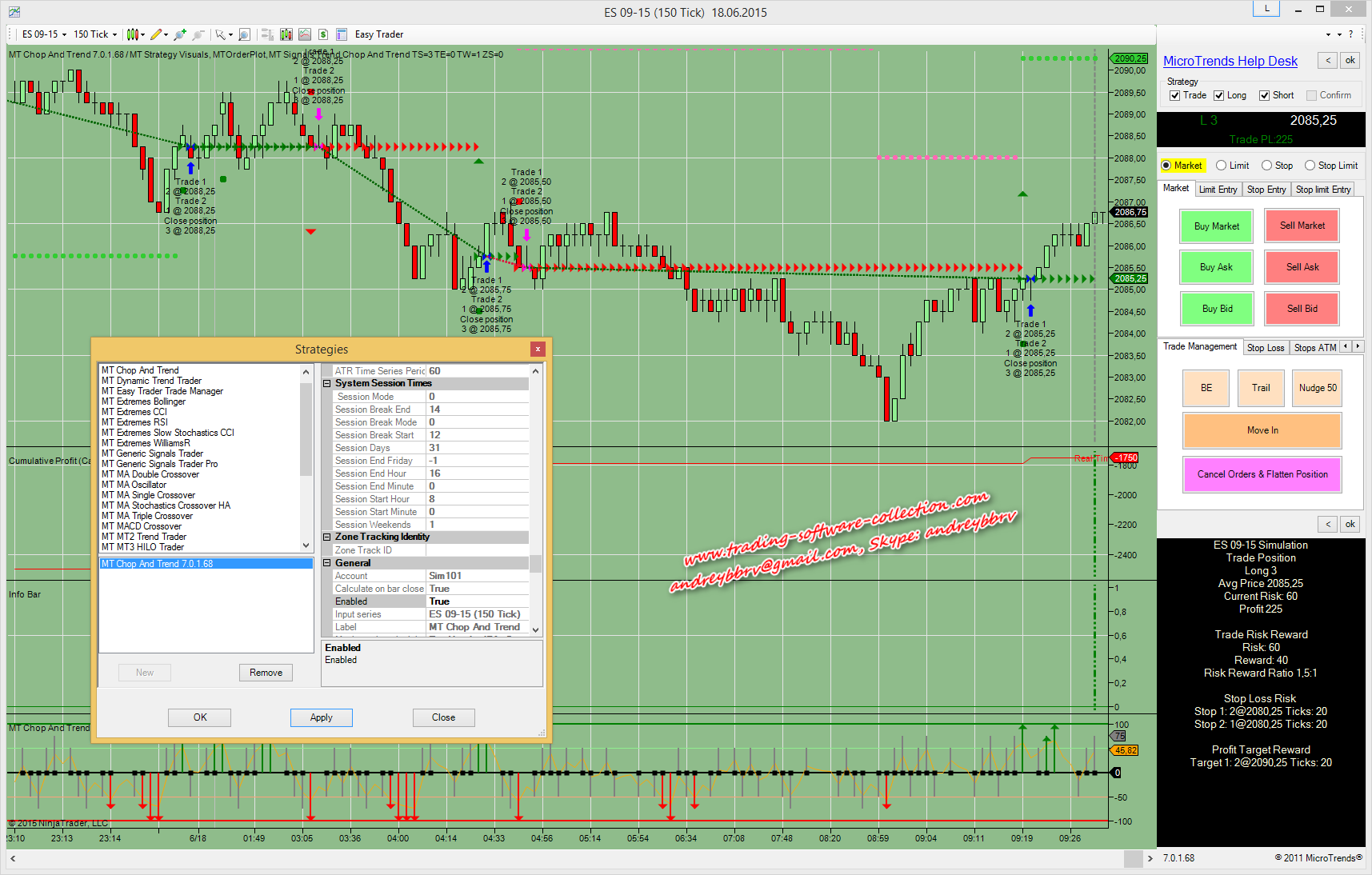Toggle the Short strategy checkbox
1372x875 pixels.
pyautogui.click(x=1265, y=95)
